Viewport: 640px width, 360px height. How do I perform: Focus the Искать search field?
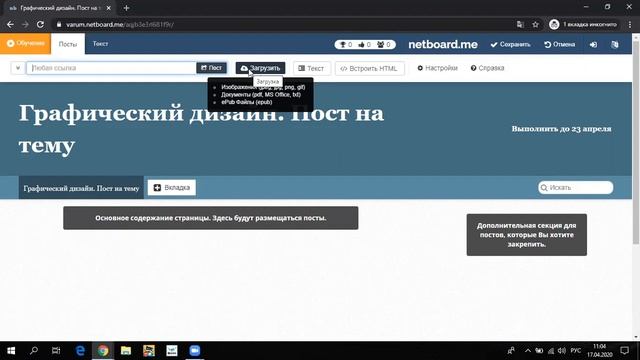coord(576,188)
